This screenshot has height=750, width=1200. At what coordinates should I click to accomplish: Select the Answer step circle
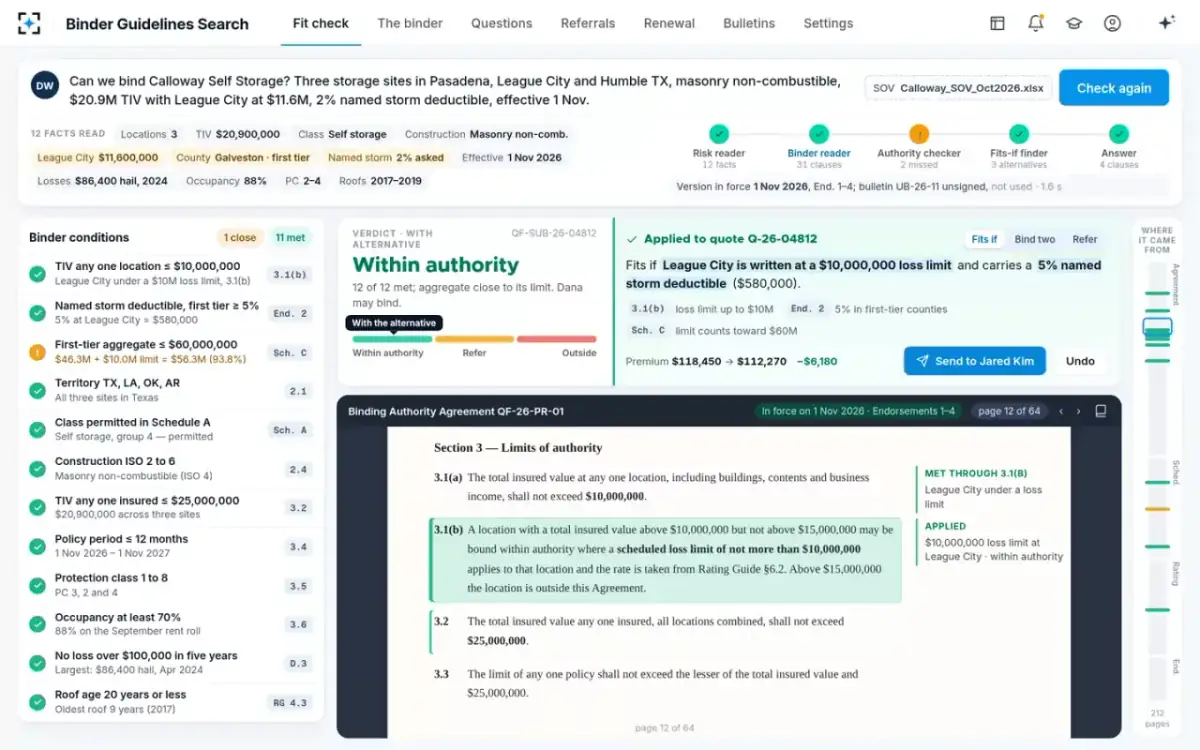tap(1119, 133)
